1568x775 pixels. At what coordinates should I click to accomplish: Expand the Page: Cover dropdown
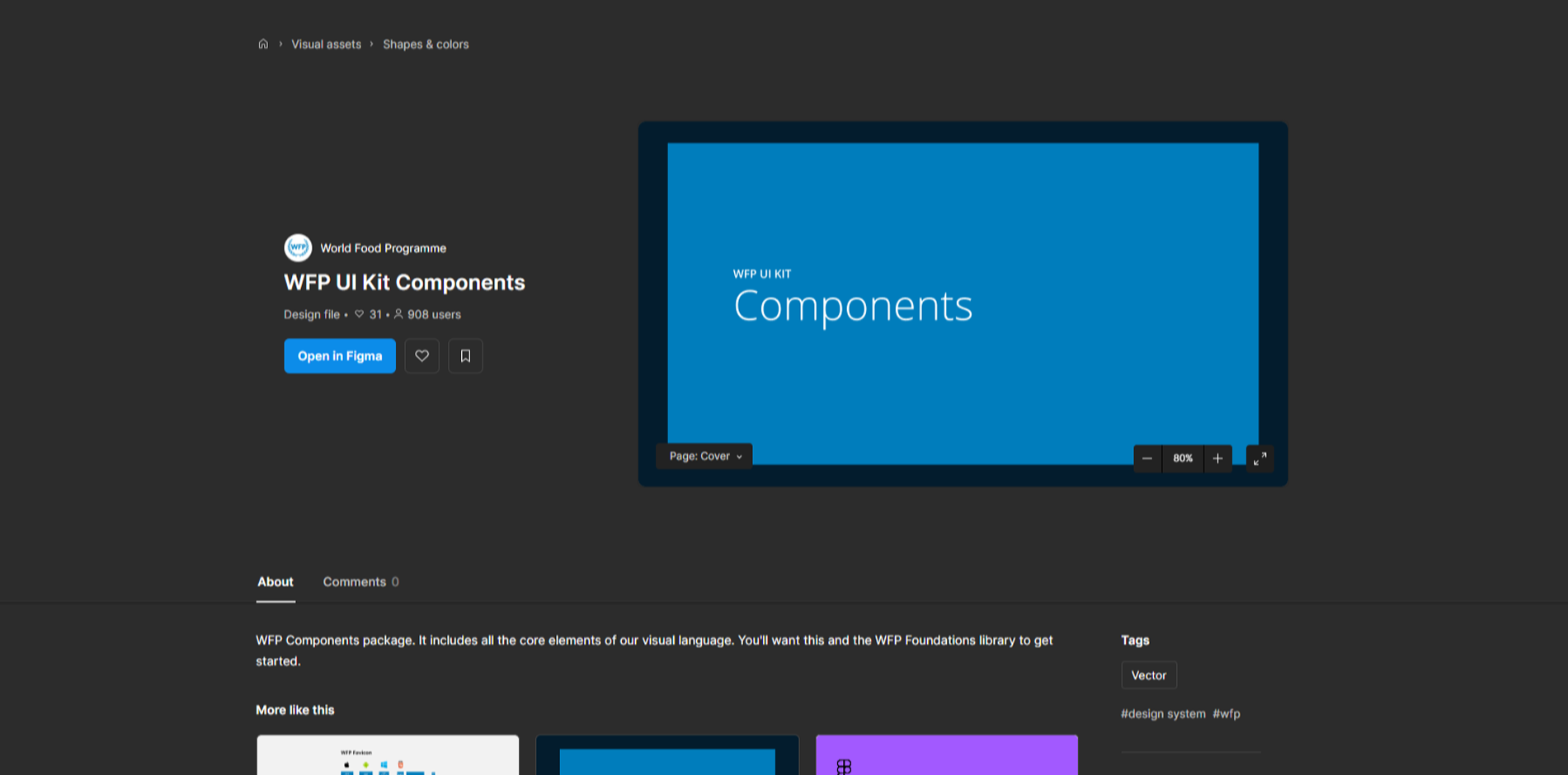pos(704,456)
